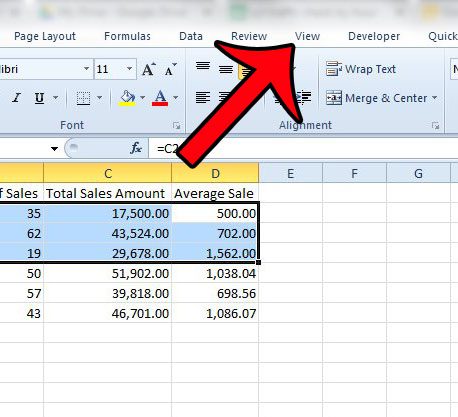Apply italic formatting with the I icon
Image resolution: width=458 pixels, height=417 pixels.
click(x=16, y=98)
